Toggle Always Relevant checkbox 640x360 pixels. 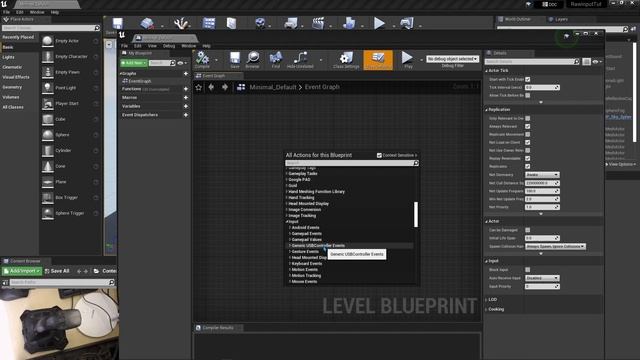(528, 127)
